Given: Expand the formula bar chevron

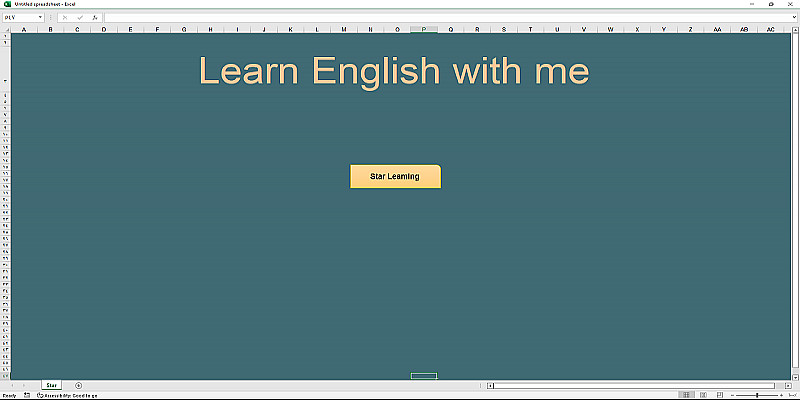Looking at the screenshot, I should (x=794, y=17).
